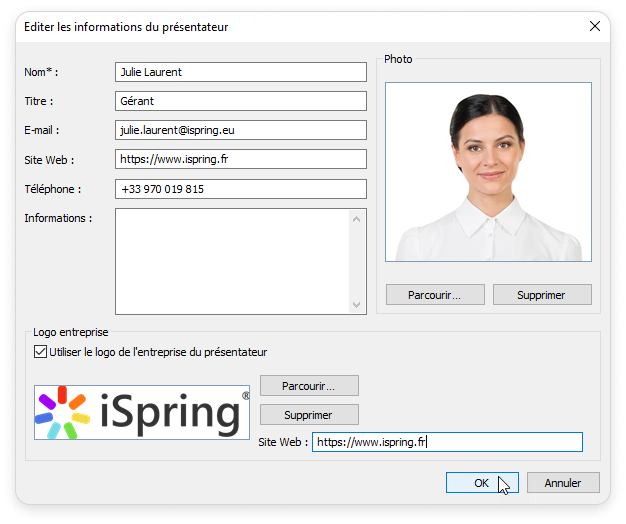Click the Téléphone number field
Image resolution: width=626 pixels, height=524 pixels.
(x=241, y=189)
